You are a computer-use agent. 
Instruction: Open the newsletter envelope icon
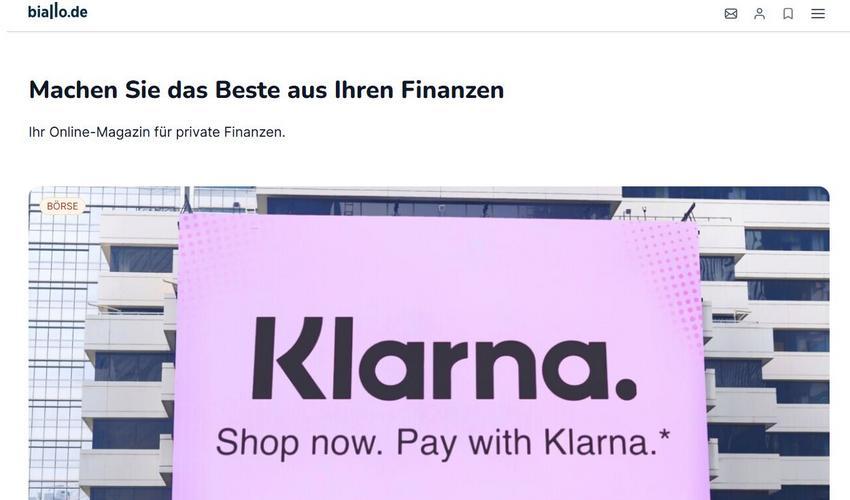pos(731,14)
